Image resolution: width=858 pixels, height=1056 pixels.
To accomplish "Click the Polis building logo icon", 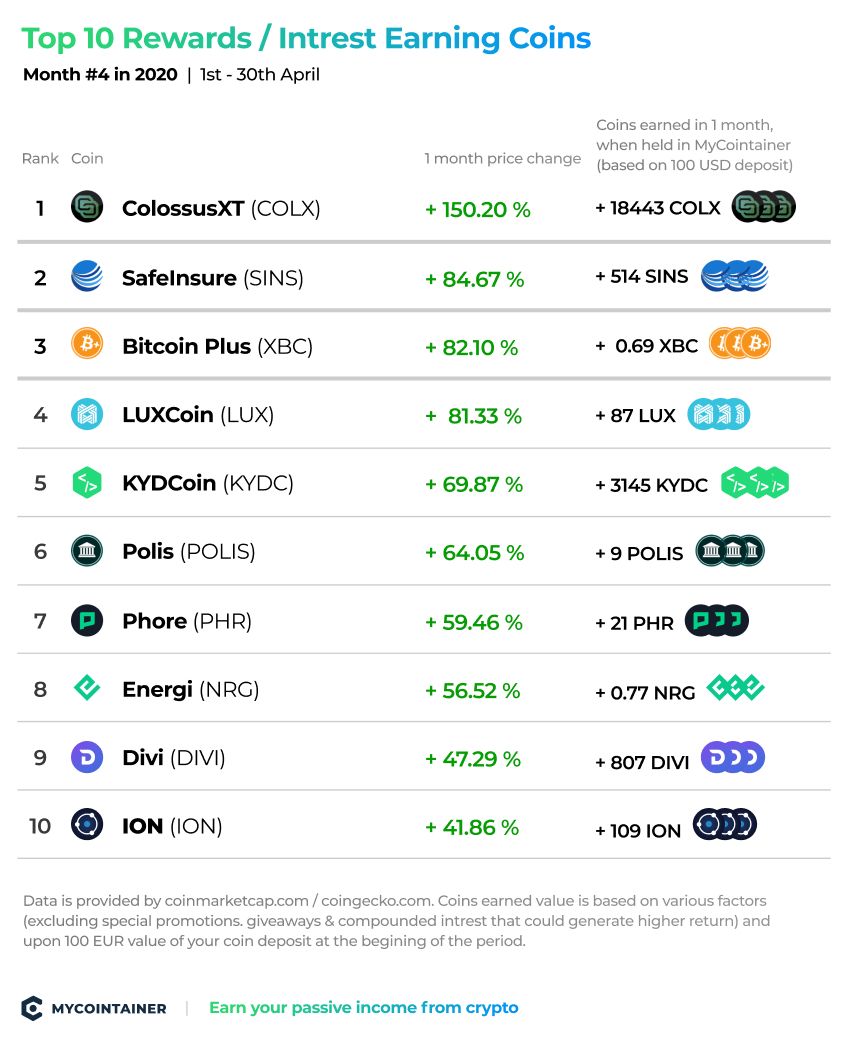I will pos(87,552).
